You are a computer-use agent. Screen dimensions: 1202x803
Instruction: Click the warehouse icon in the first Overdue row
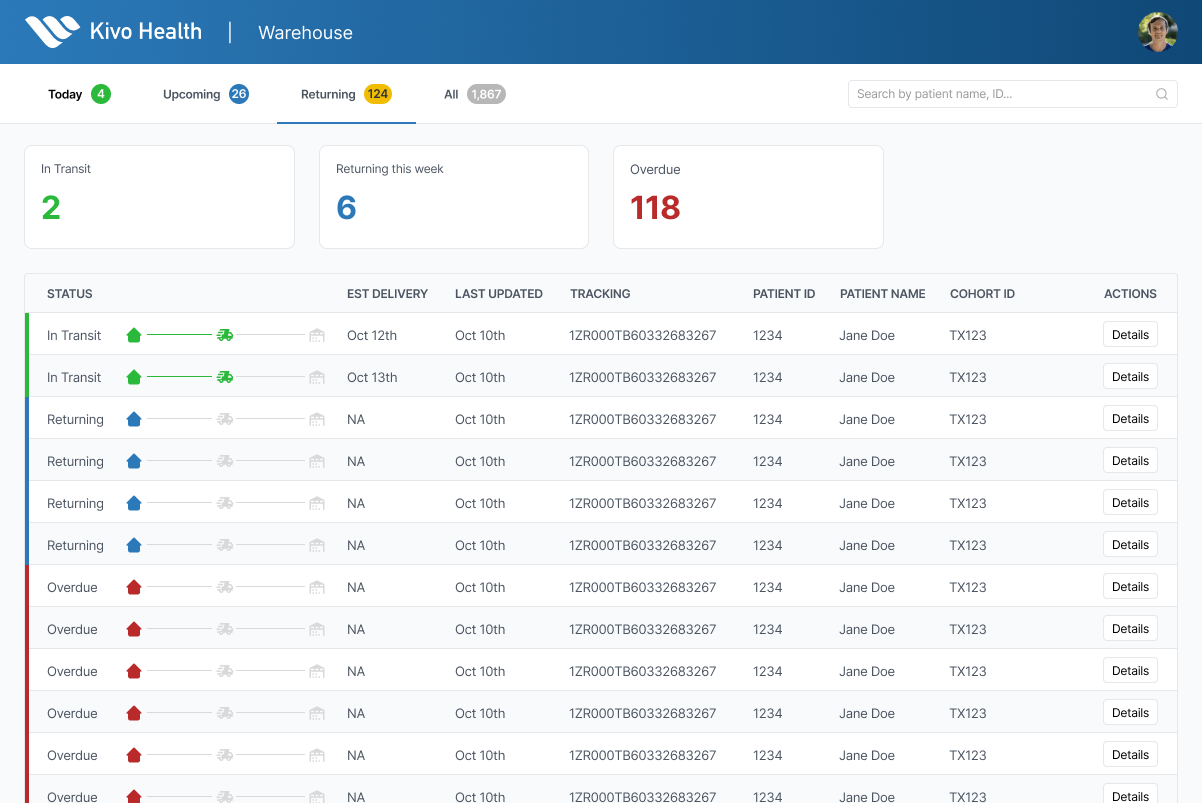(317, 587)
